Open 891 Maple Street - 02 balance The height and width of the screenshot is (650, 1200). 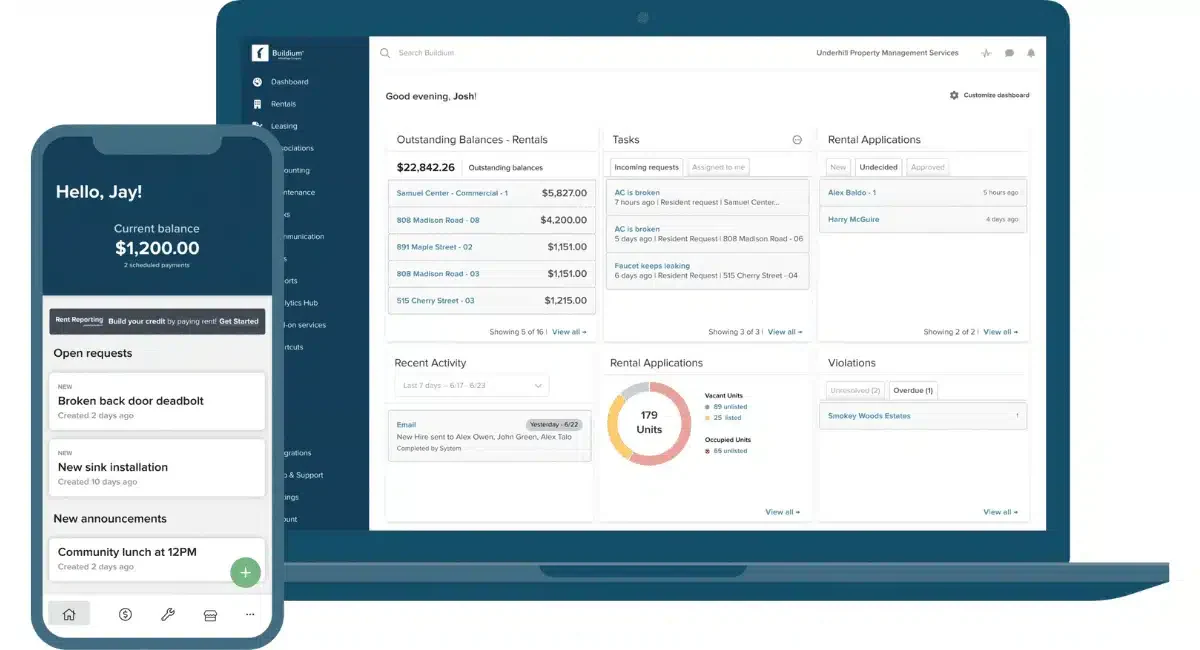click(x=492, y=247)
